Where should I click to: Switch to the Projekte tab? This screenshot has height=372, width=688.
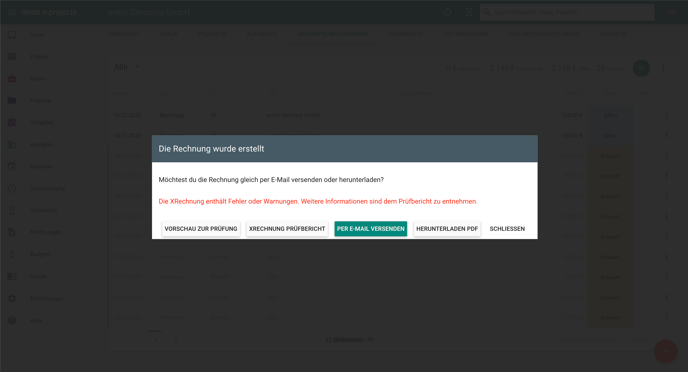point(211,34)
